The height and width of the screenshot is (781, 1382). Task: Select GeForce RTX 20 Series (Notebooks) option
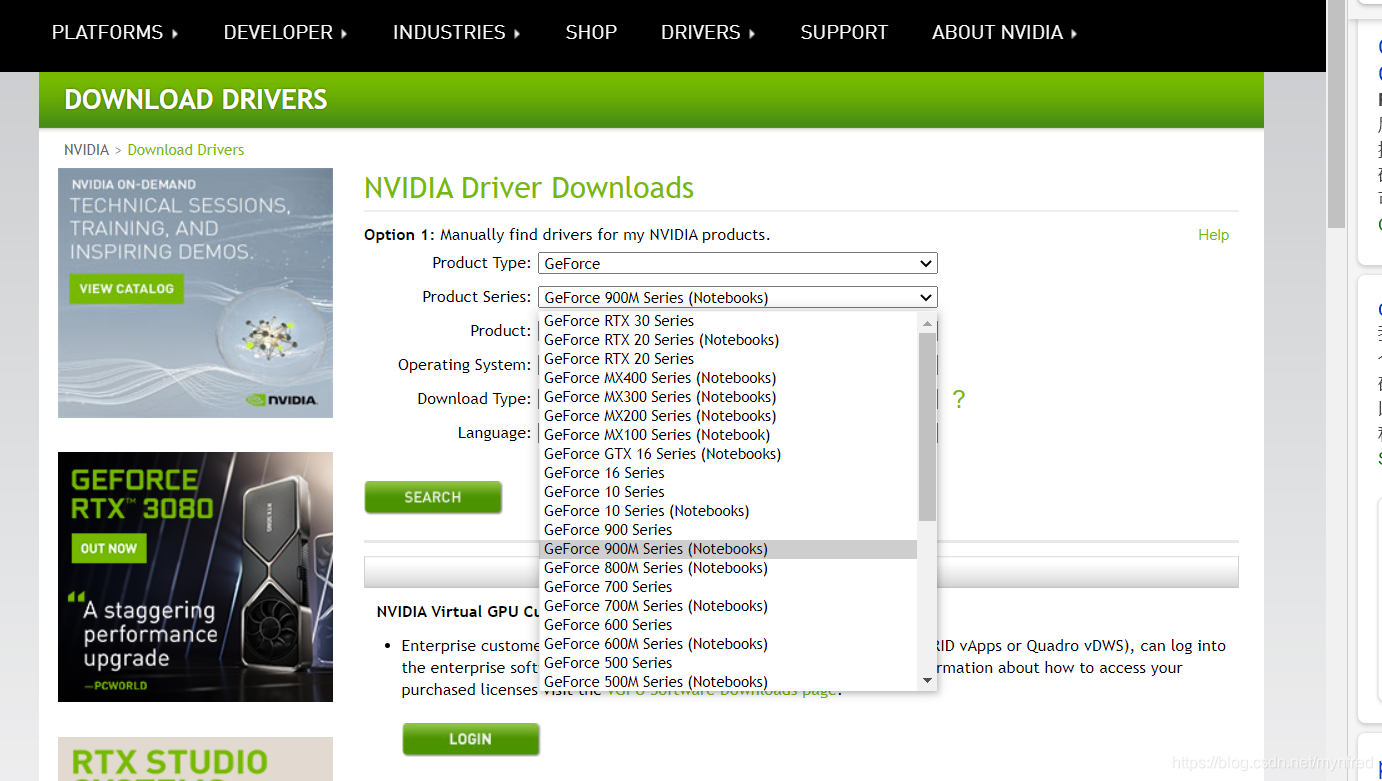728,340
